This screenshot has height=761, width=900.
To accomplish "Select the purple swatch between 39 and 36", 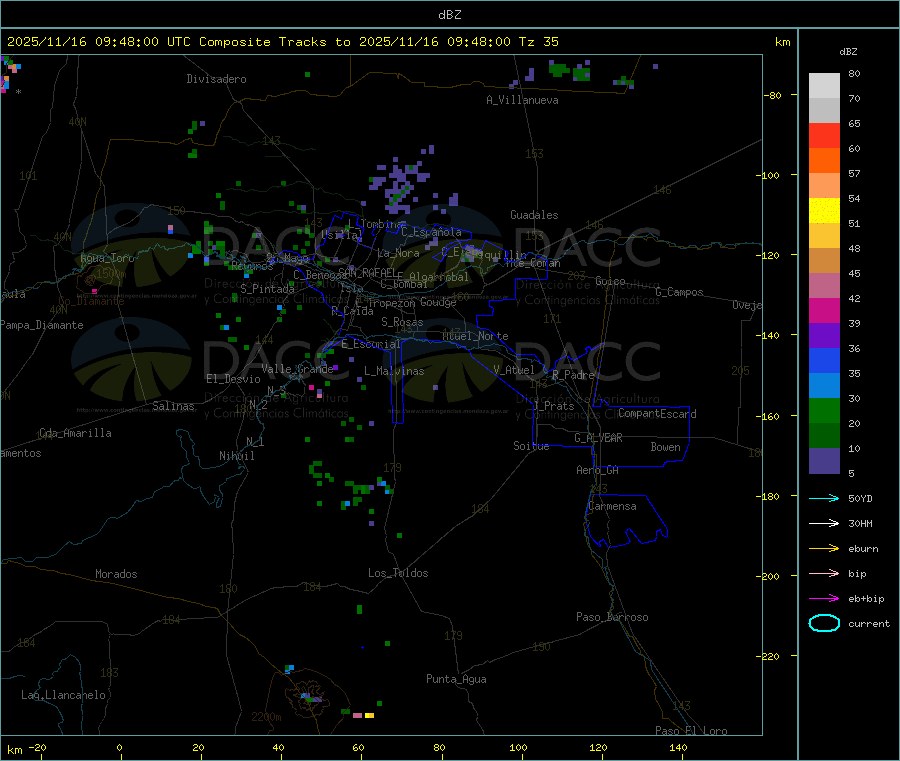I will pyautogui.click(x=824, y=336).
